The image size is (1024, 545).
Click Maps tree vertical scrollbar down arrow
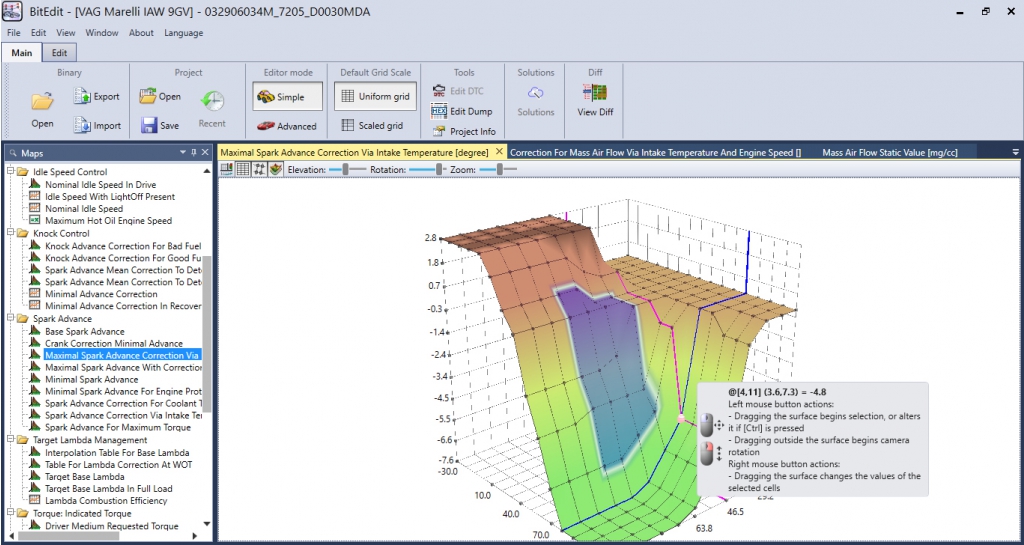207,523
